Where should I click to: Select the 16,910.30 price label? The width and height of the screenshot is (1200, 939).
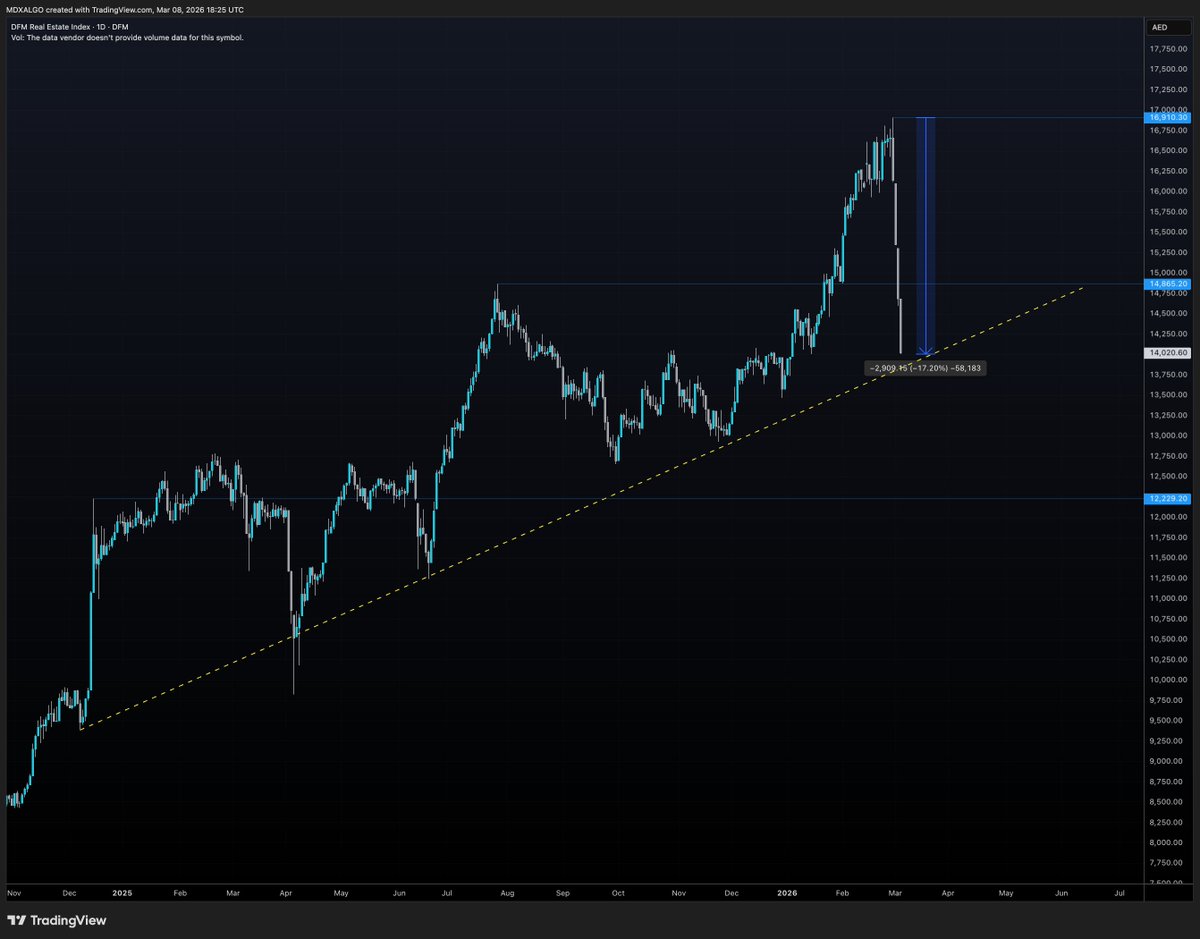(1168, 118)
